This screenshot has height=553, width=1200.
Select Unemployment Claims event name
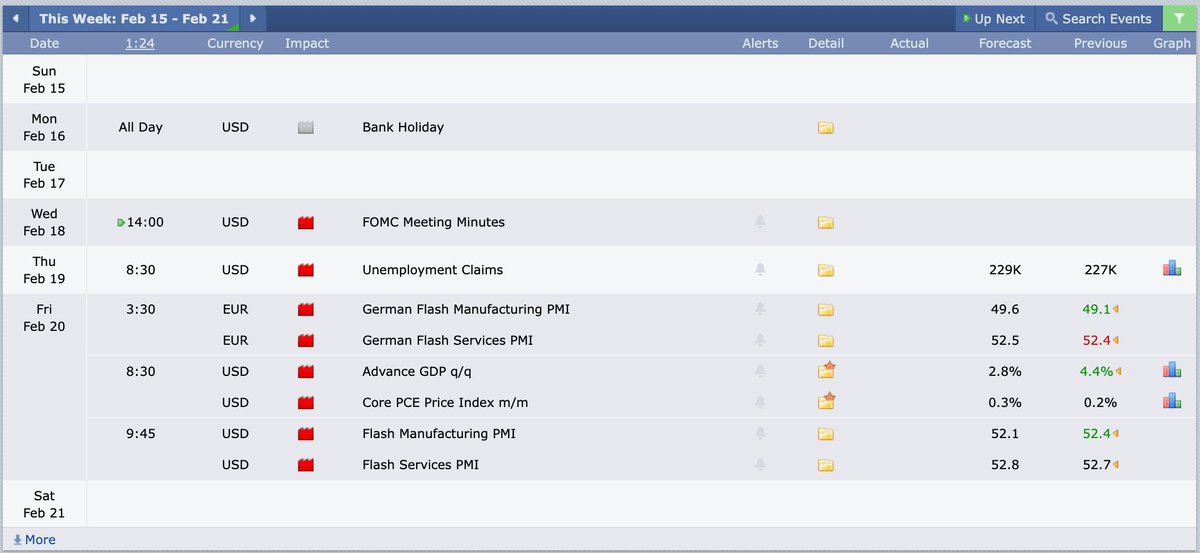432,269
